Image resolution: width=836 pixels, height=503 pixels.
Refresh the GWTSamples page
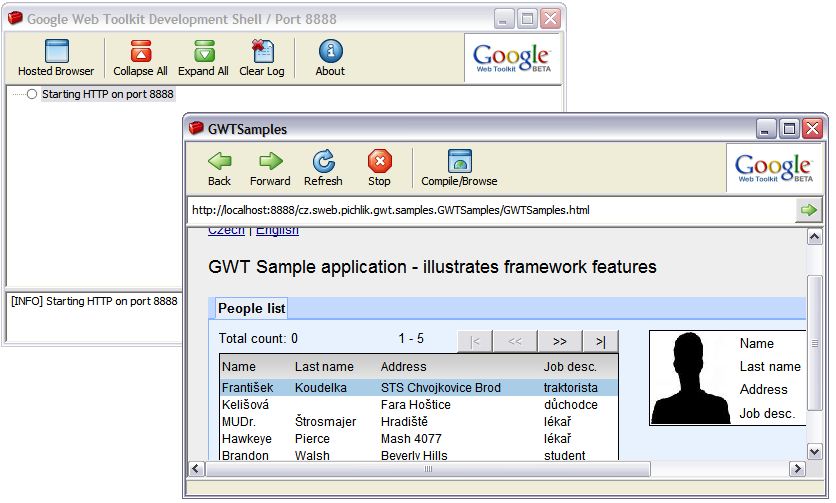pyautogui.click(x=323, y=169)
